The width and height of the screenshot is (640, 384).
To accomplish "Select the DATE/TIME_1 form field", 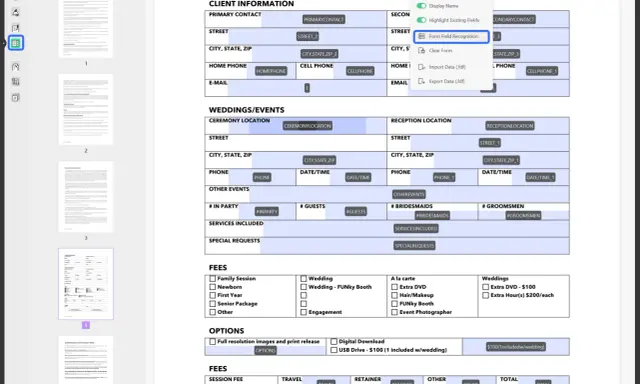I will pyautogui.click(x=540, y=177).
